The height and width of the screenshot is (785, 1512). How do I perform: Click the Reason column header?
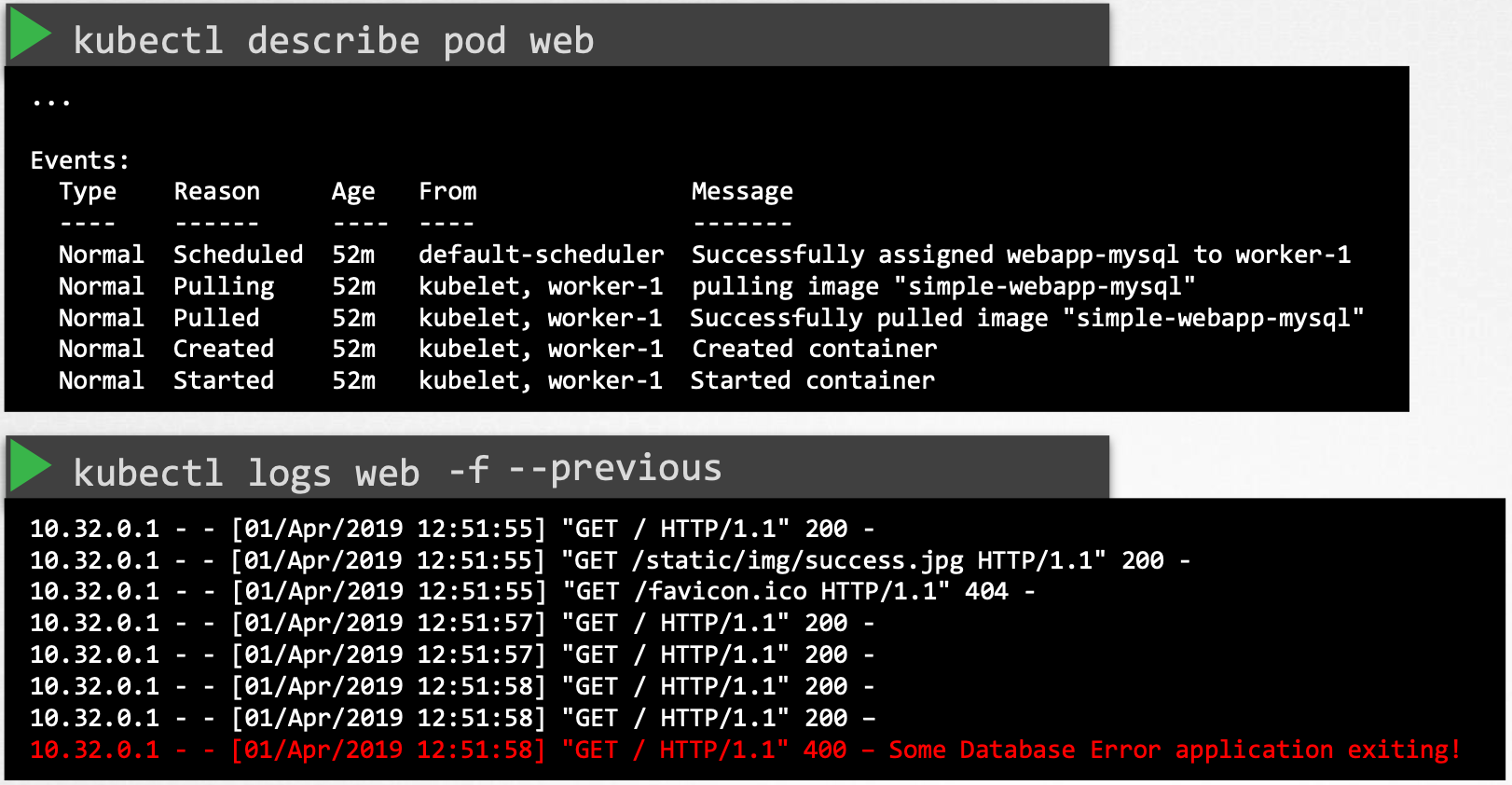(216, 191)
